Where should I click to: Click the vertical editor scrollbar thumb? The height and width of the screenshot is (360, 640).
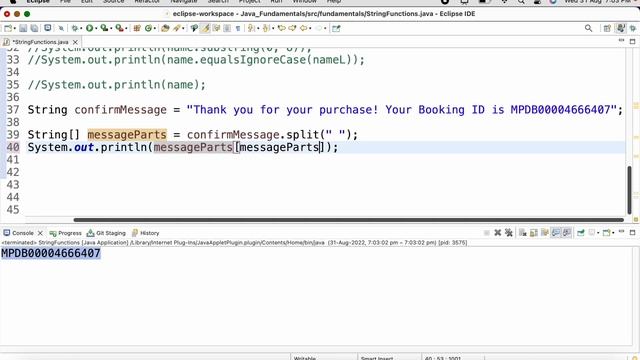[x=629, y=190]
